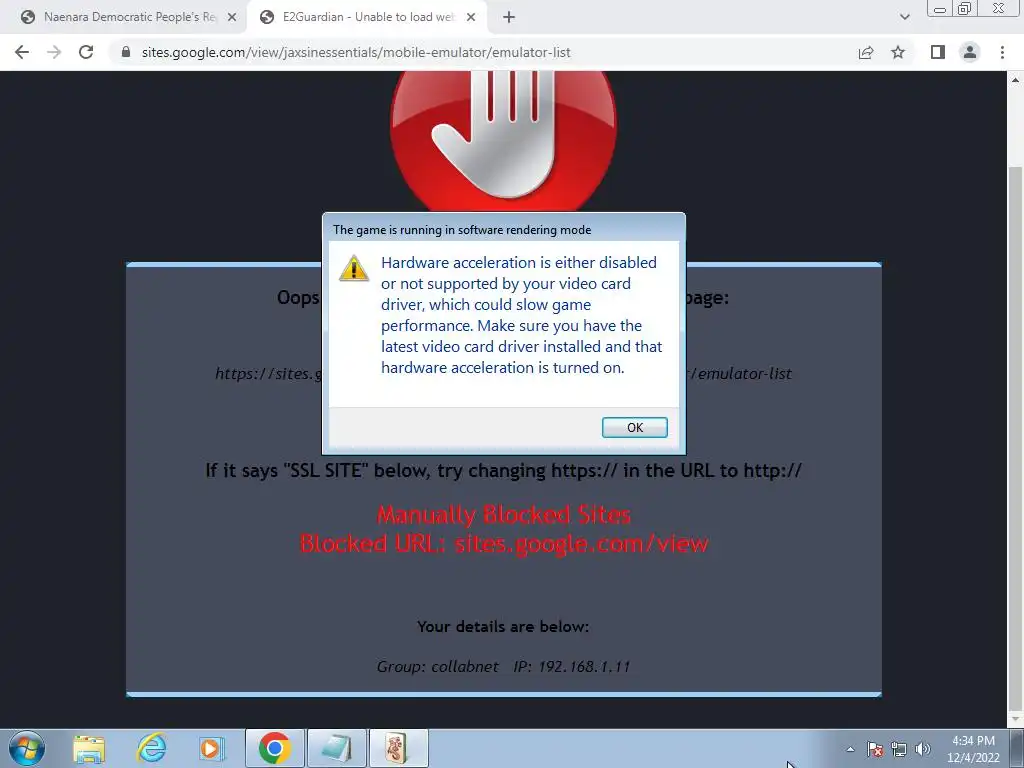Screen dimensions: 1024x768
Task: Open the Windows Start menu orb
Action: [26, 748]
